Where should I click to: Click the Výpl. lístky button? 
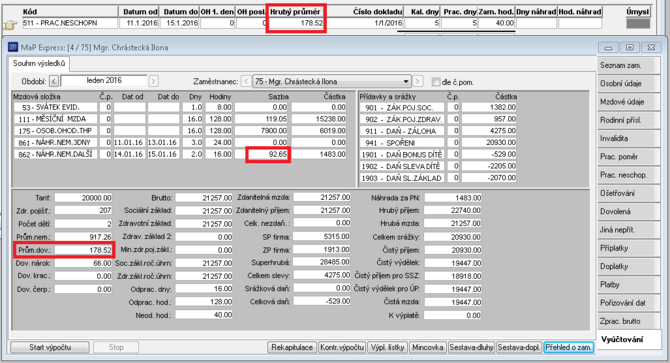tap(388, 347)
